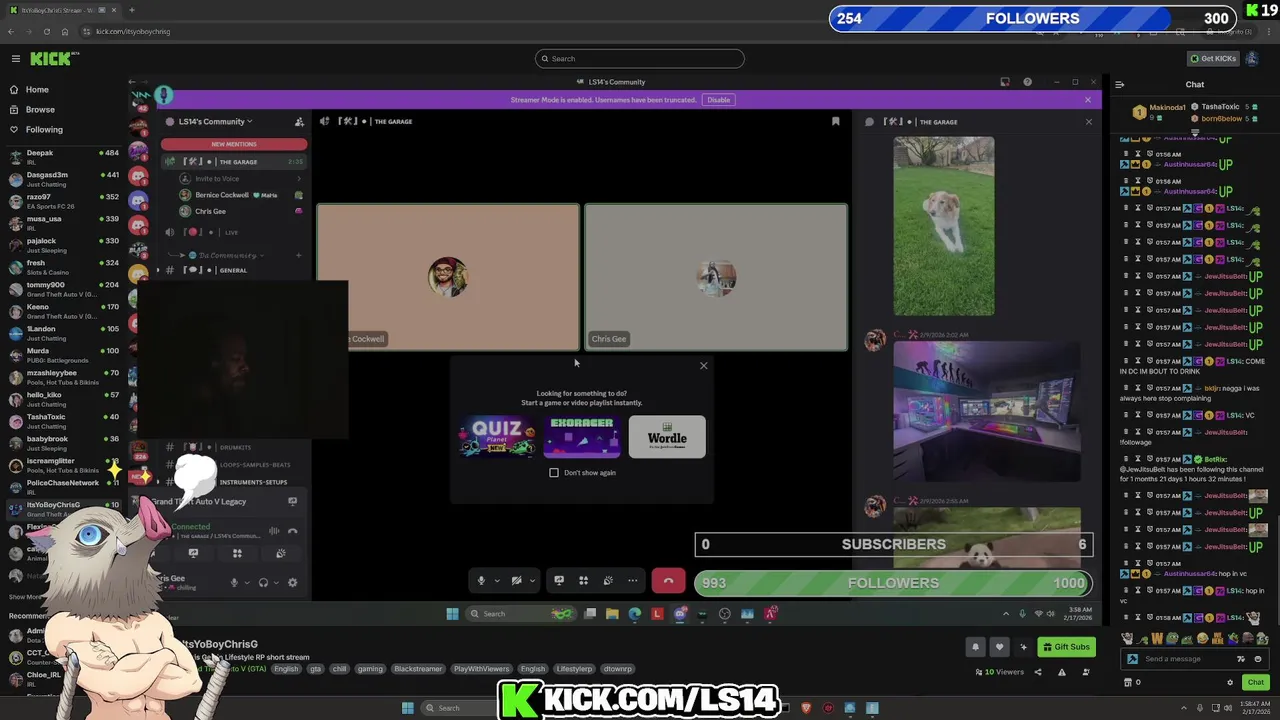Viewport: 1280px width, 720px height.
Task: Open INSTRUMENTS-SETUPS channel
Action: click(x=253, y=483)
